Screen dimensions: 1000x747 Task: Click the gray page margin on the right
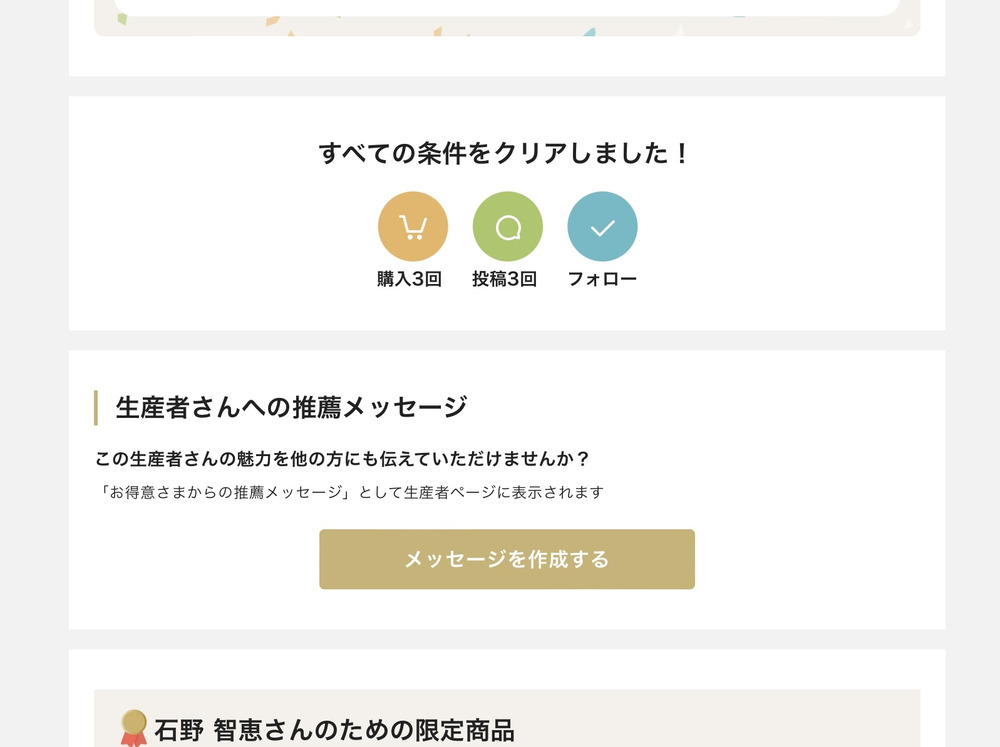tap(972, 400)
